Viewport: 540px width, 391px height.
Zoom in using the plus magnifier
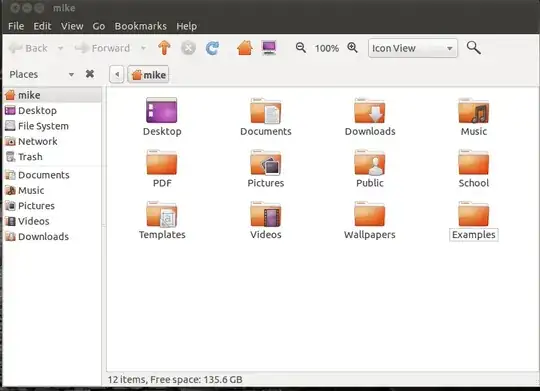tap(352, 48)
